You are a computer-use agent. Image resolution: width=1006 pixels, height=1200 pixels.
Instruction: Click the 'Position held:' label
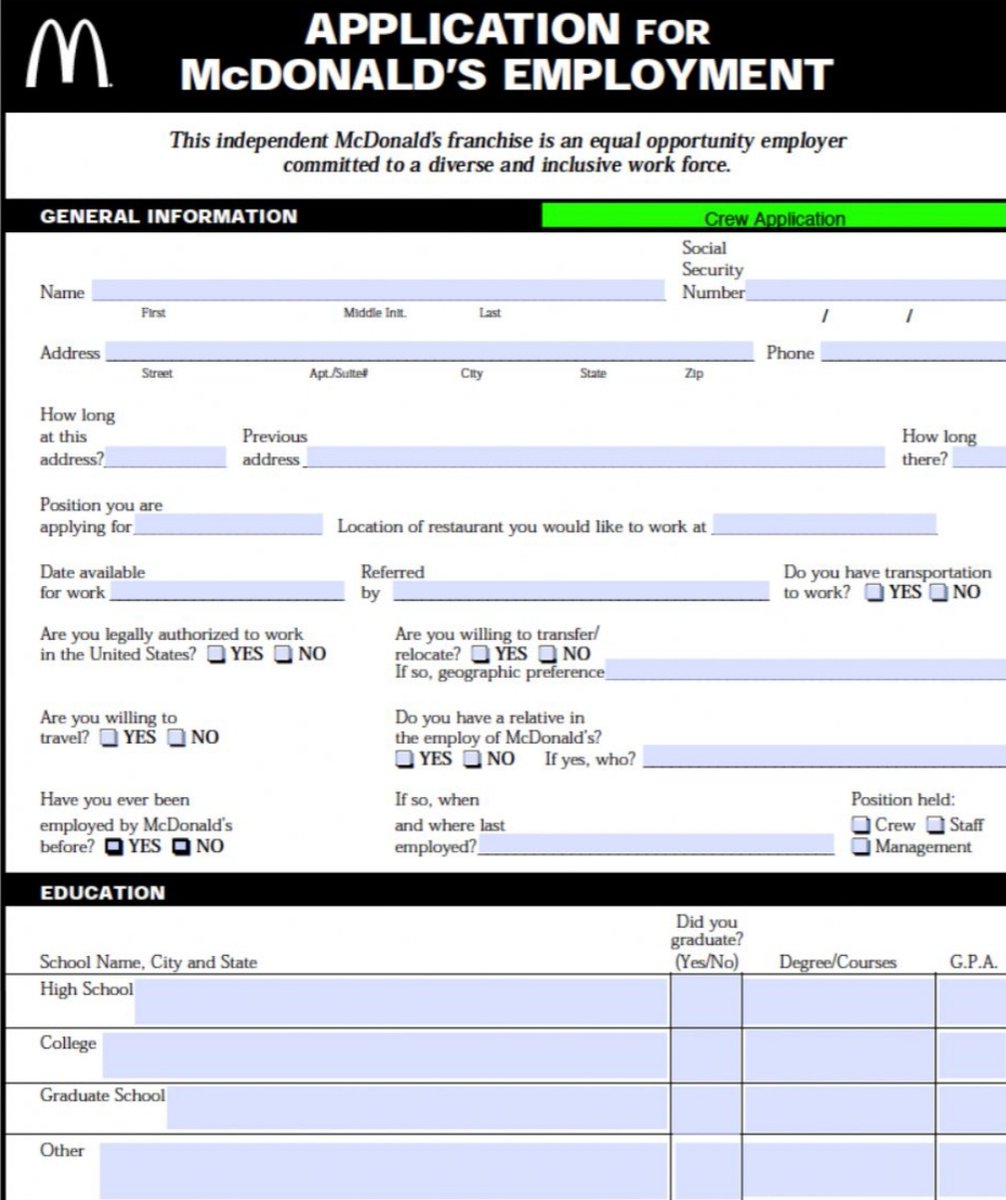point(903,799)
